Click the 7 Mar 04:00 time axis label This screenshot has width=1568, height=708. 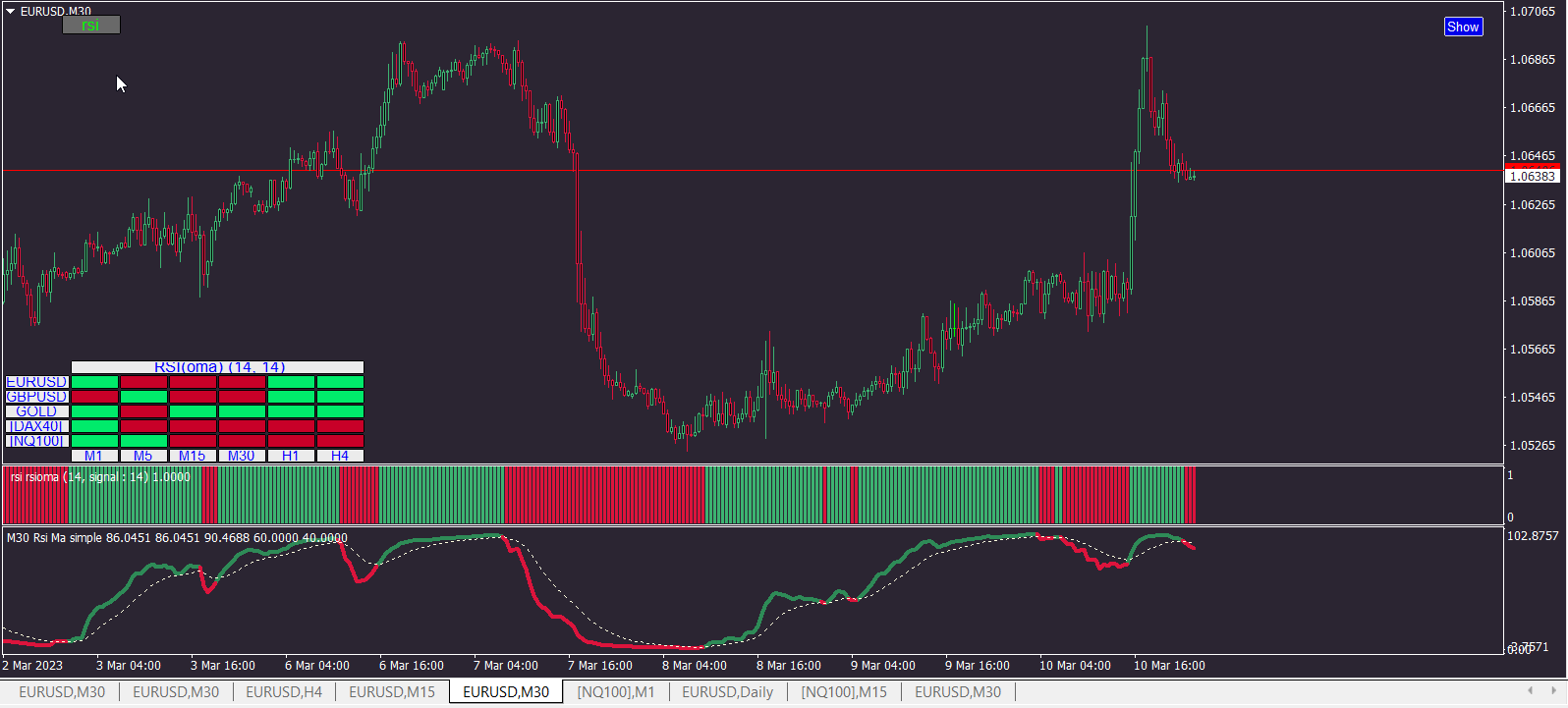(x=506, y=666)
